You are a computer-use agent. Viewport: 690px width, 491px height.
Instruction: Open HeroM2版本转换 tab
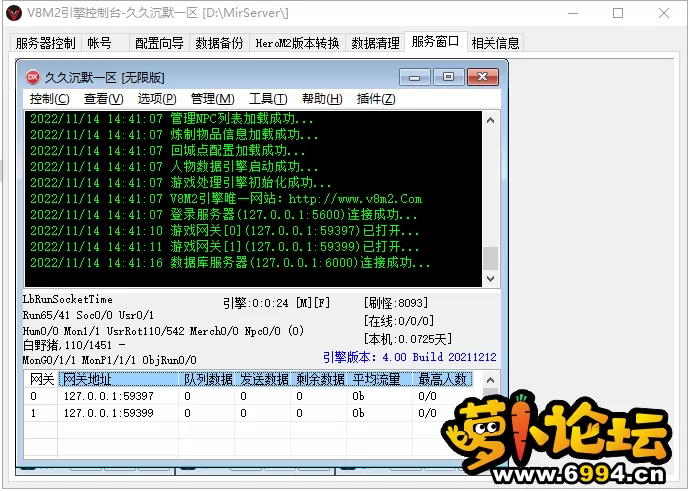tap(297, 43)
